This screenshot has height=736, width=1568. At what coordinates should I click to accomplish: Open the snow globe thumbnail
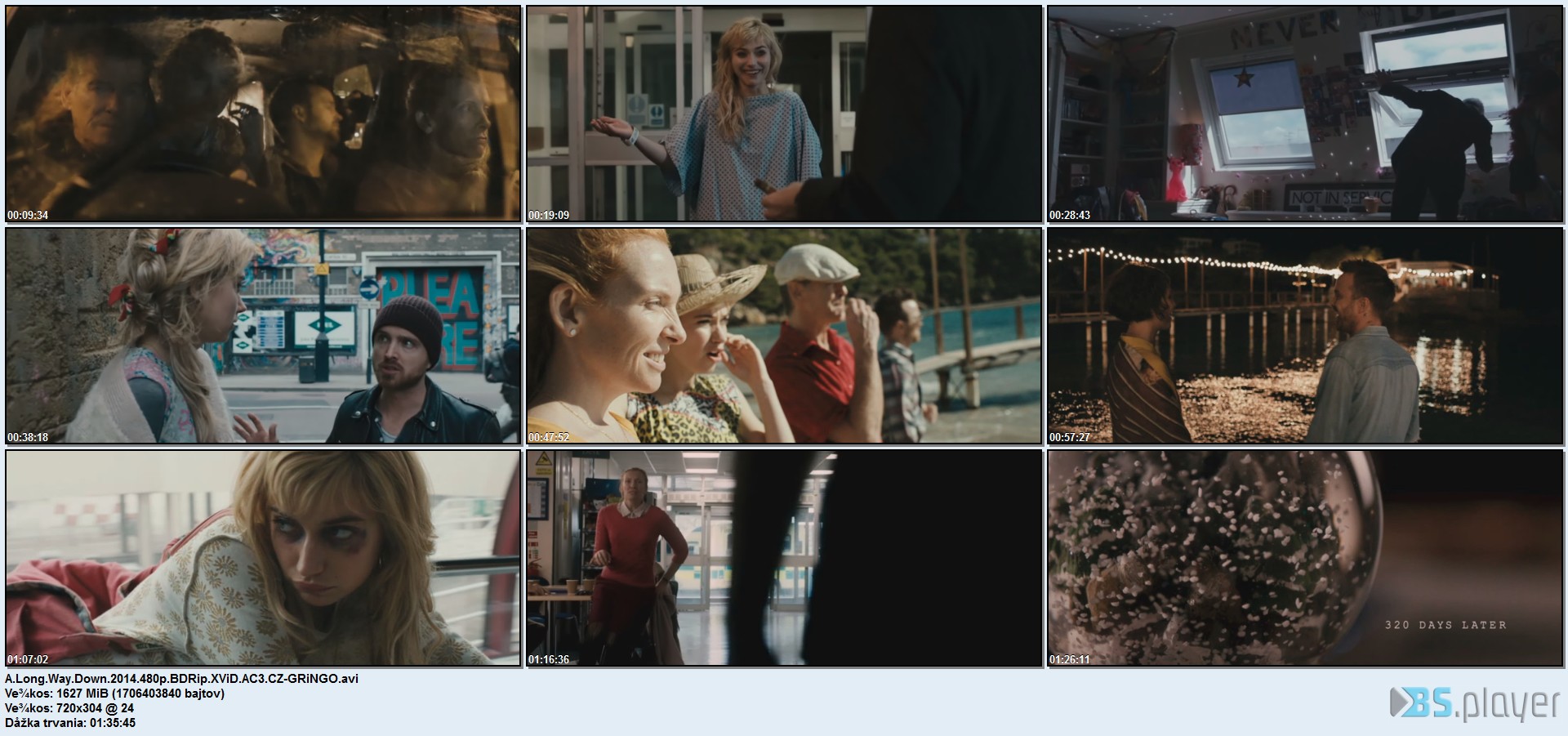pyautogui.click(x=1305, y=558)
